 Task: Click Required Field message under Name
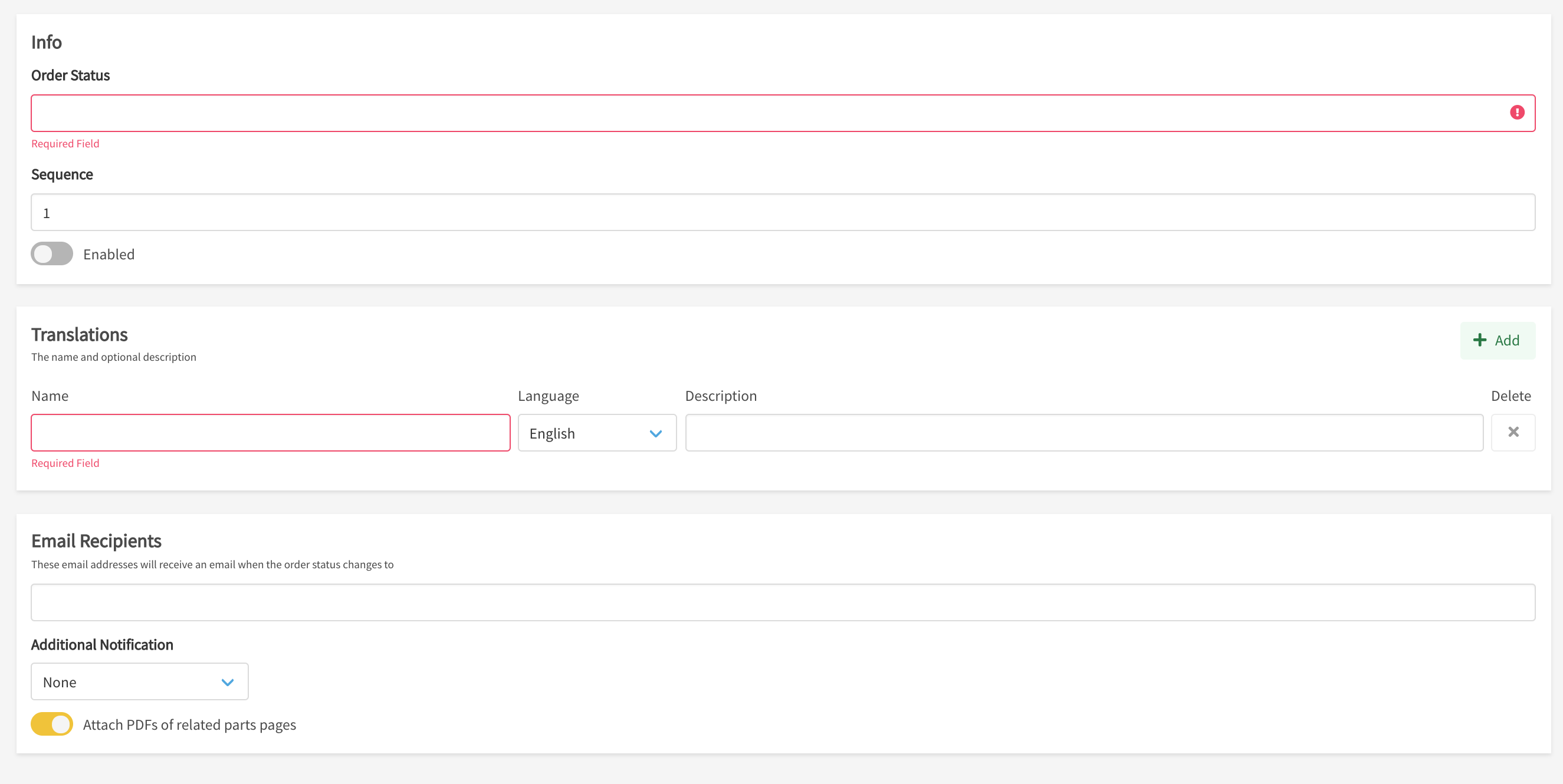pyautogui.click(x=65, y=463)
